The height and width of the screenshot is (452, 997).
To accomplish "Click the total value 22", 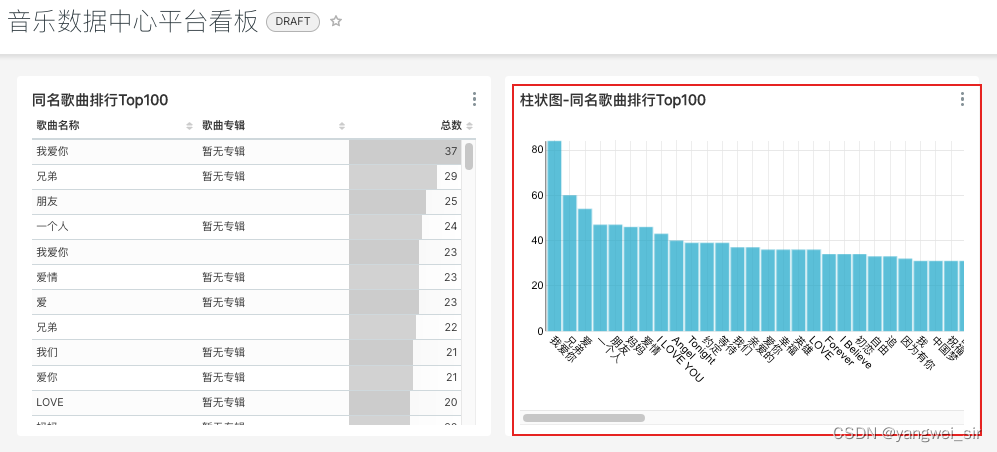I will coord(451,327).
